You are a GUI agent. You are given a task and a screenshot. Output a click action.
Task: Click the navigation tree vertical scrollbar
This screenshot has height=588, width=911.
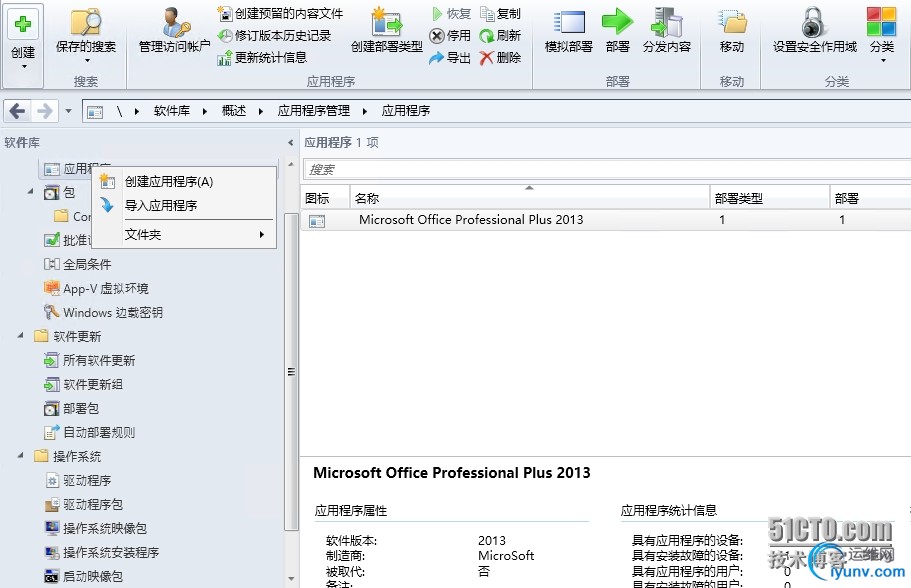coord(291,372)
